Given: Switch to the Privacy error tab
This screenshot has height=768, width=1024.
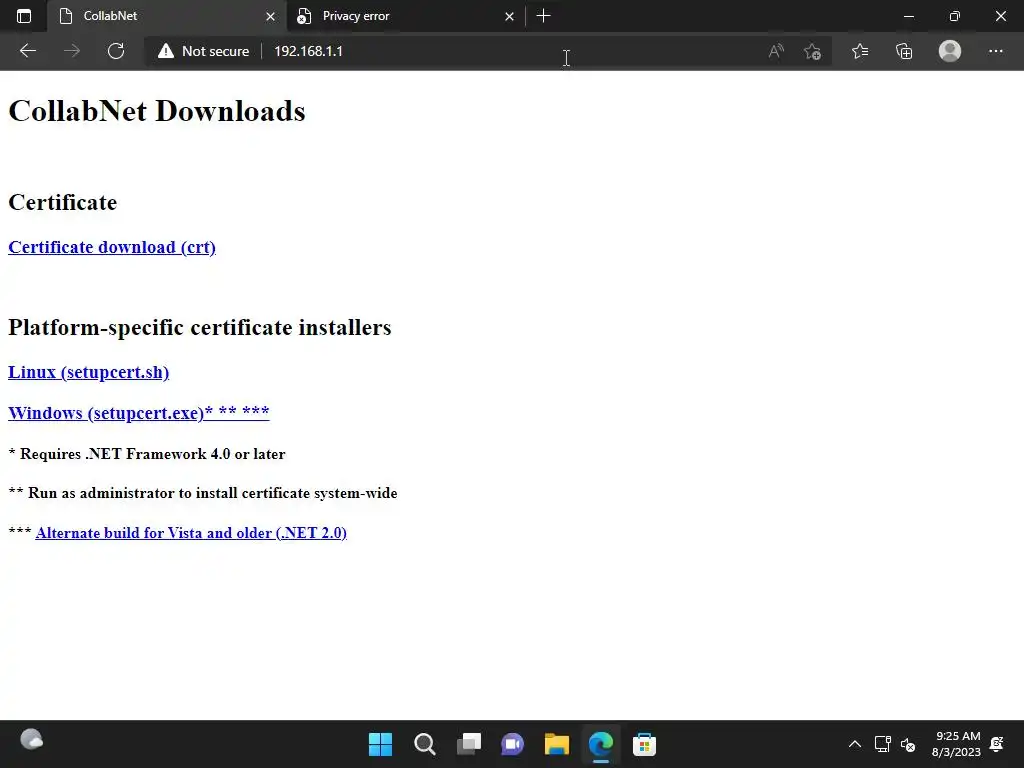Looking at the screenshot, I should (405, 16).
